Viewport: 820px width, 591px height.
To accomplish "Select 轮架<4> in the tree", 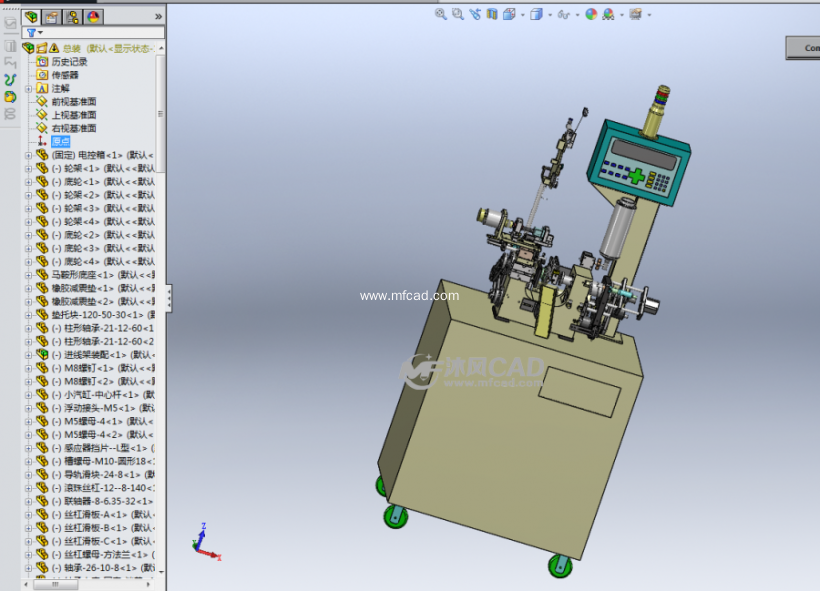I will 103,221.
